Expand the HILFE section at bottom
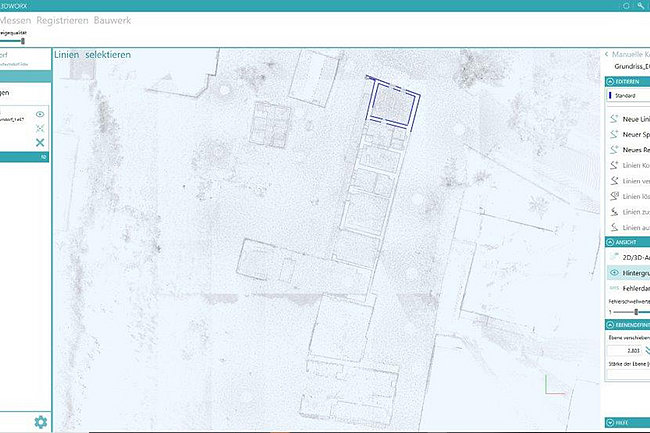This screenshot has height=433, width=650. click(609, 423)
